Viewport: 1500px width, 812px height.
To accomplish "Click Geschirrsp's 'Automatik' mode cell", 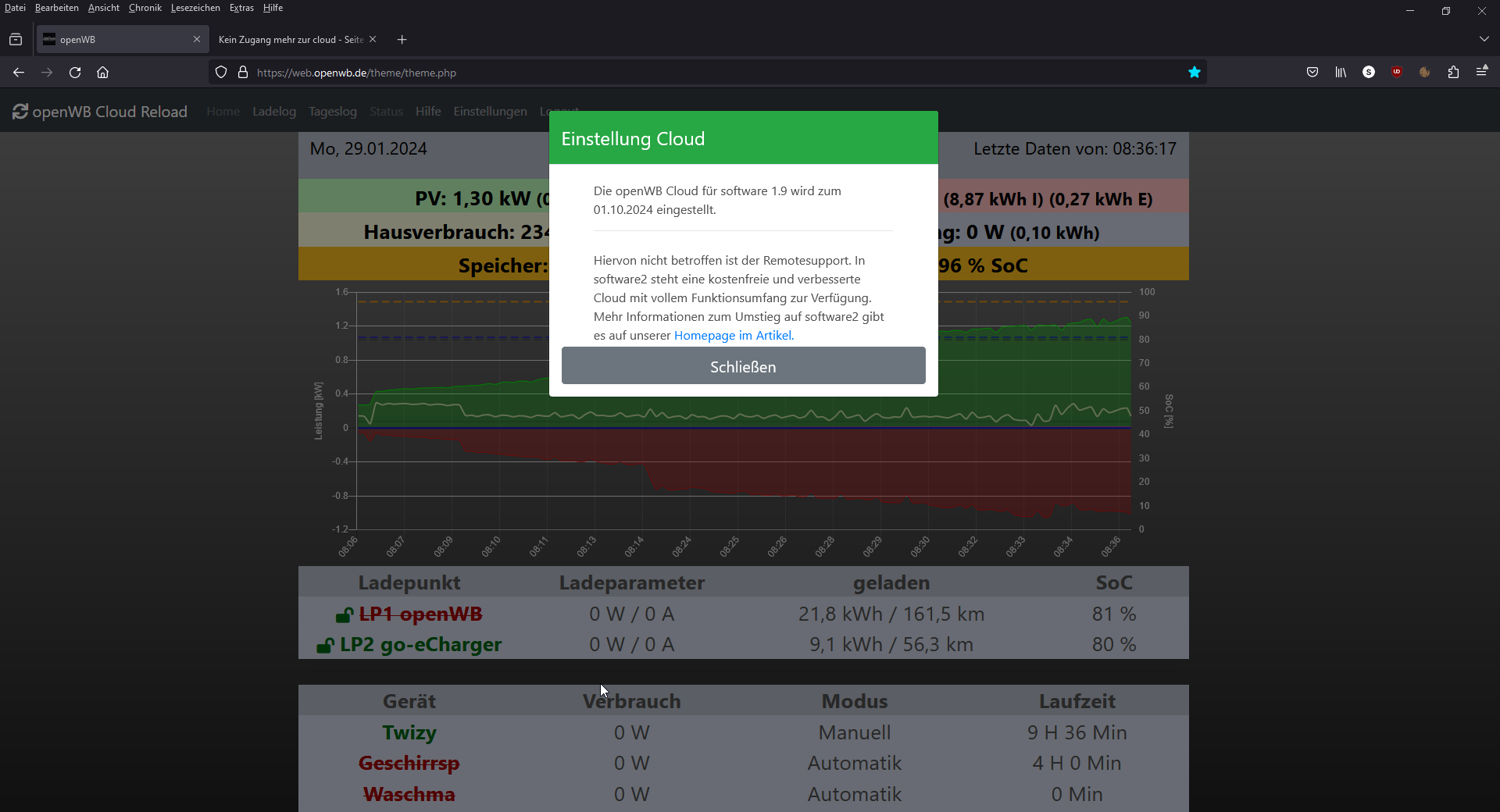I will click(x=855, y=764).
